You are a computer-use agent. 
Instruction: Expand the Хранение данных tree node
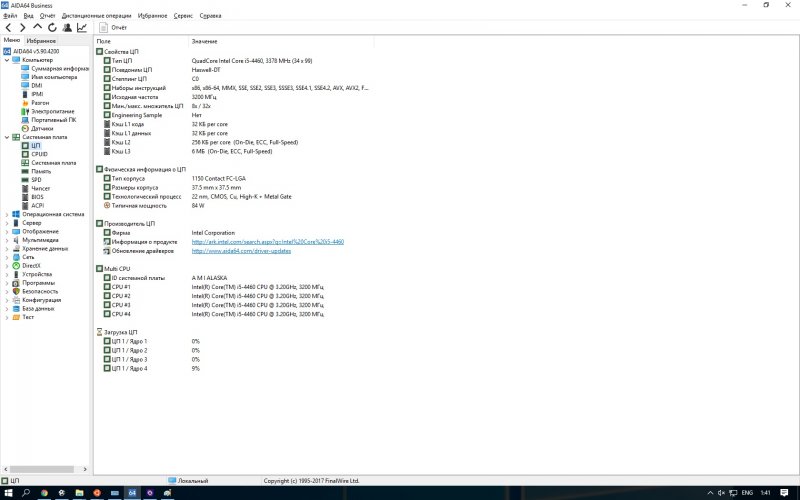[6, 248]
